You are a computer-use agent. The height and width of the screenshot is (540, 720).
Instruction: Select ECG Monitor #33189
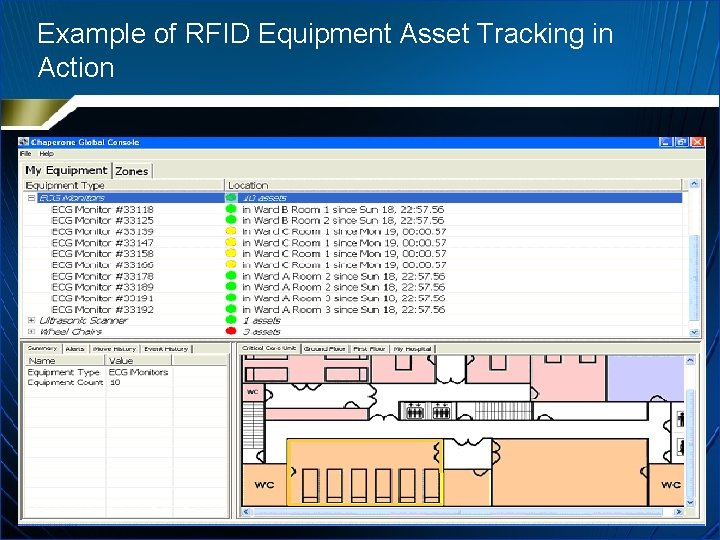(102, 287)
